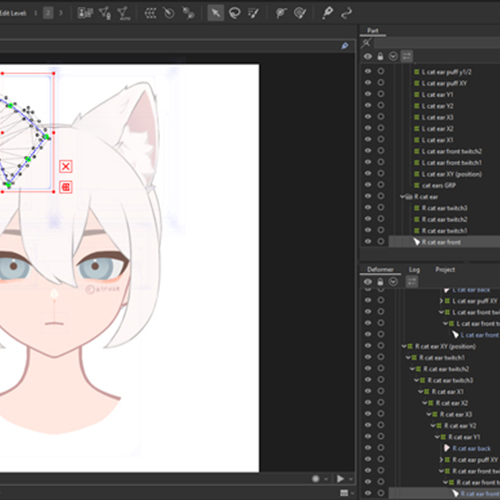Click the glue tool icon in toolbar
500x500 pixels.
point(188,13)
